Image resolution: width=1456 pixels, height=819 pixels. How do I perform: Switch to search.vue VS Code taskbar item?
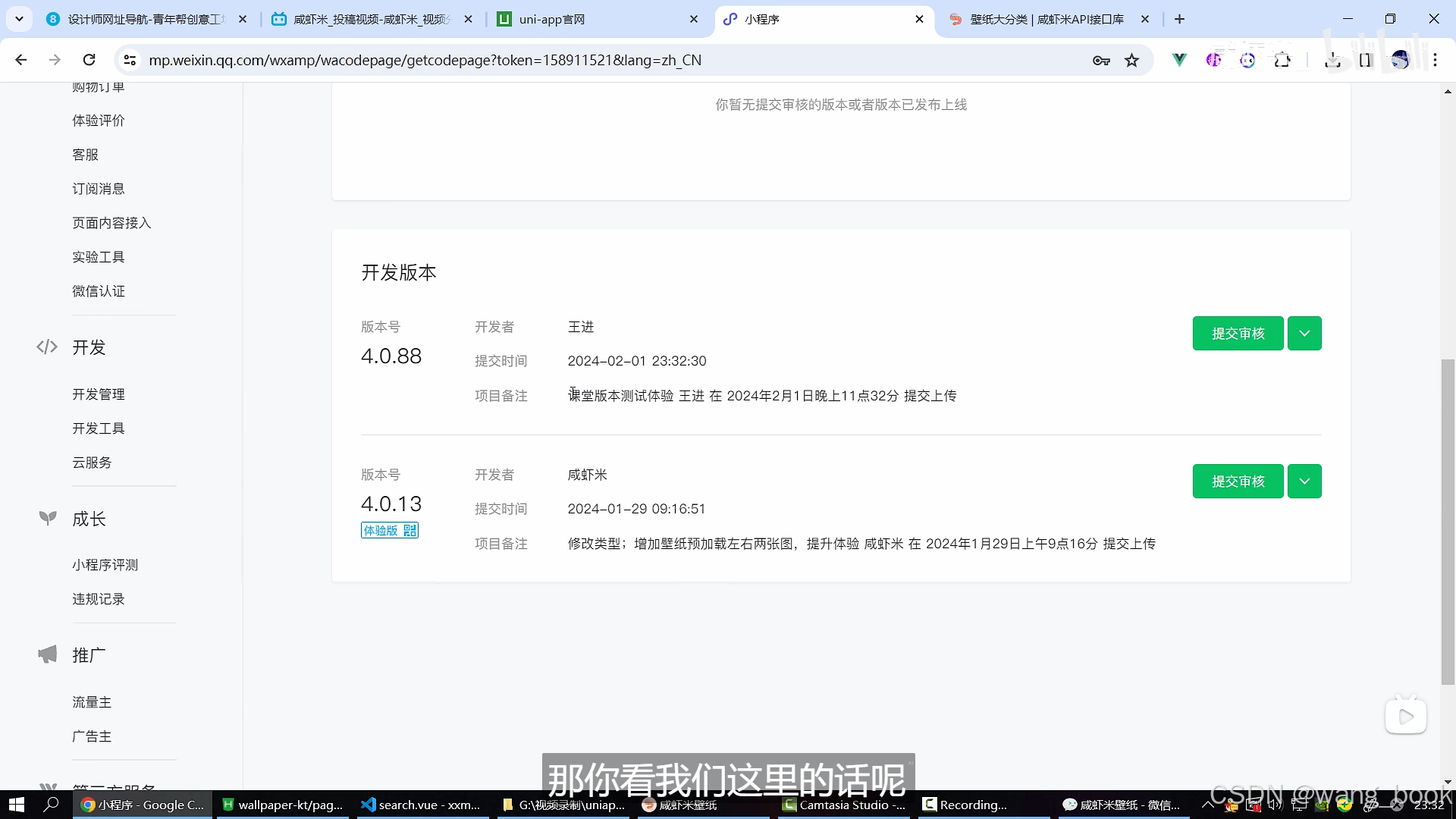(422, 805)
